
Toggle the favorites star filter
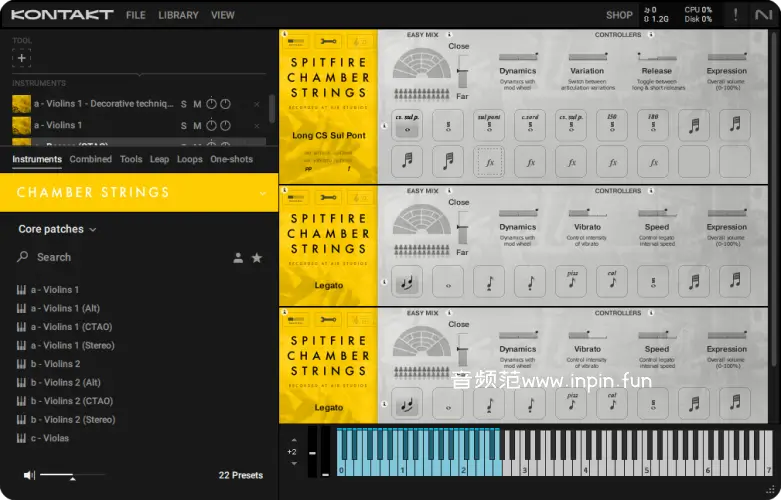tap(257, 257)
